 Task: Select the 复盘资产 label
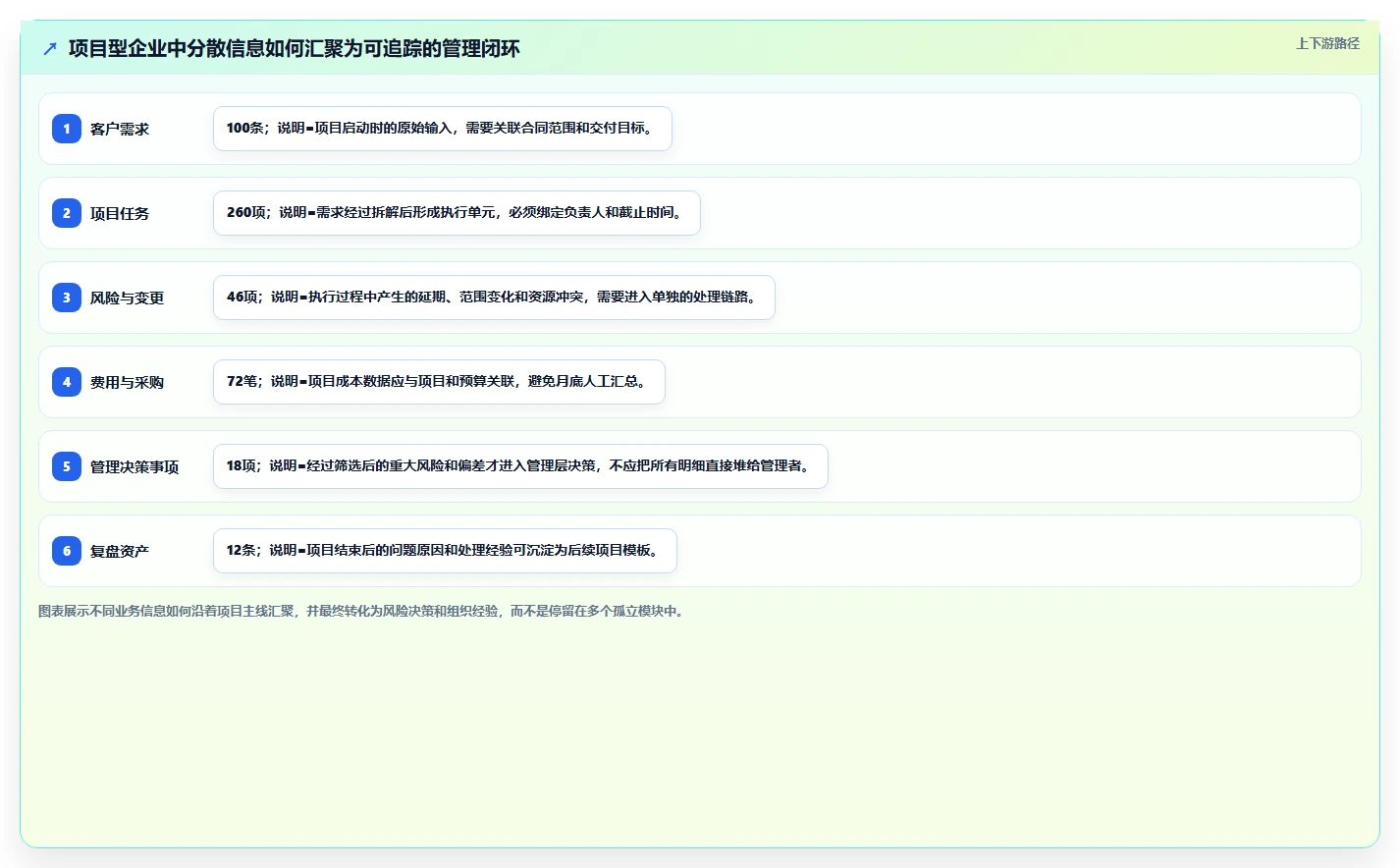coord(120,551)
